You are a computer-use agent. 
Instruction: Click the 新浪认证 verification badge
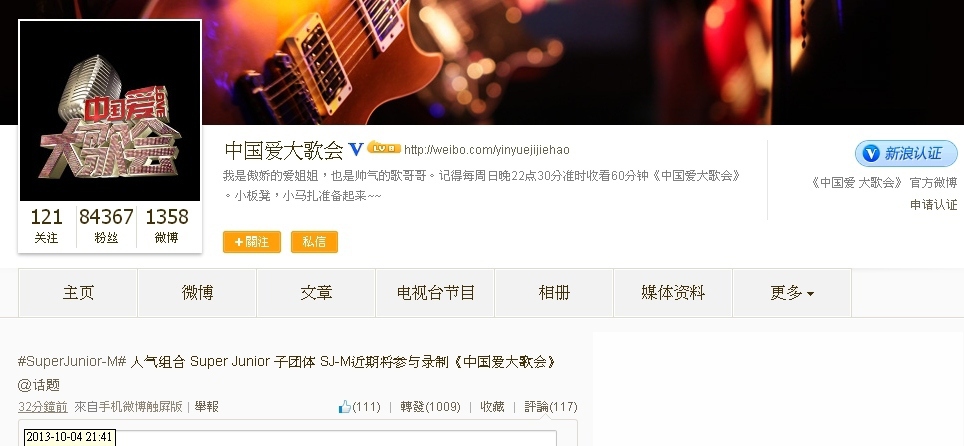(906, 153)
